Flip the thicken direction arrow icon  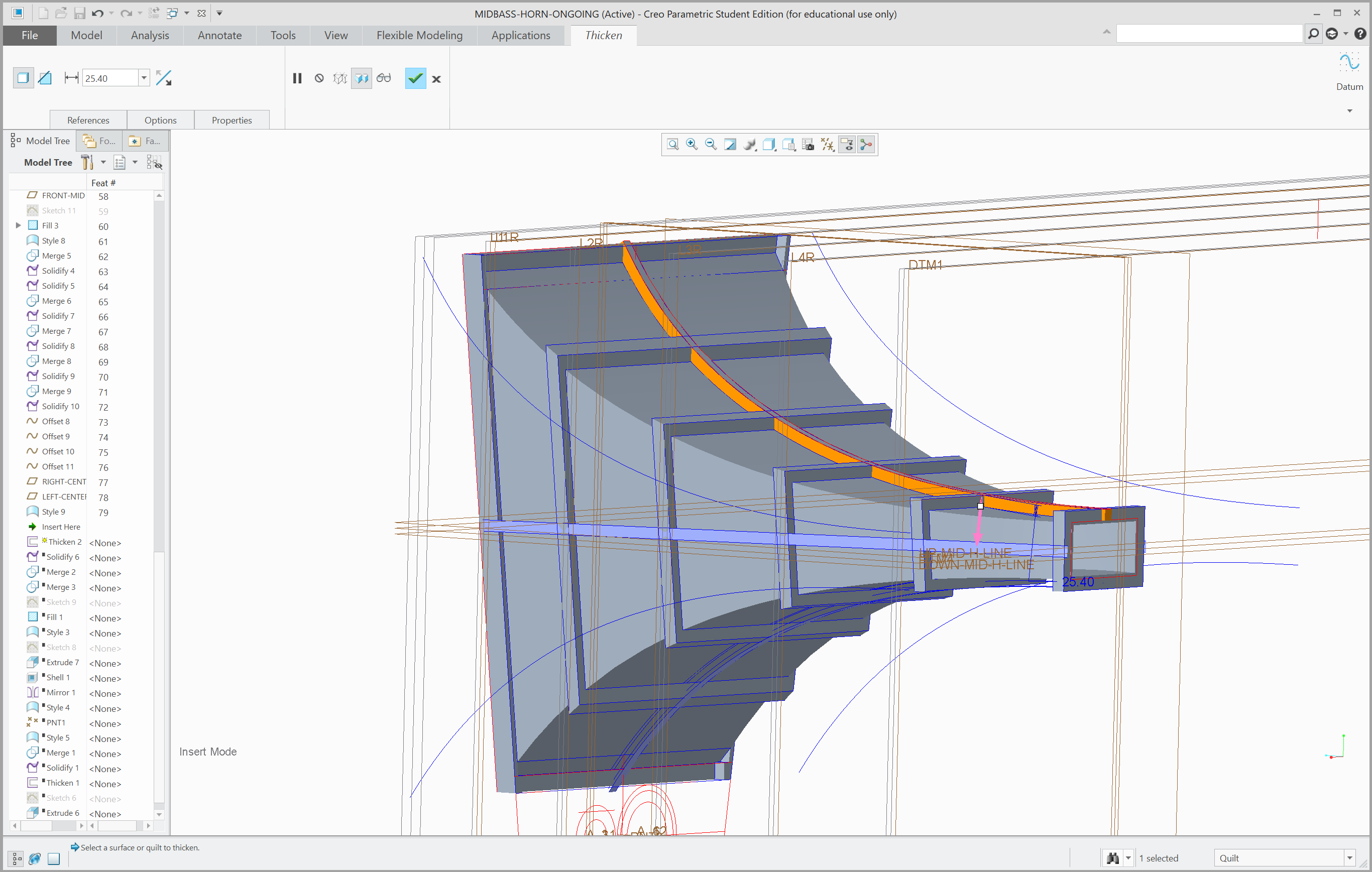click(x=164, y=78)
